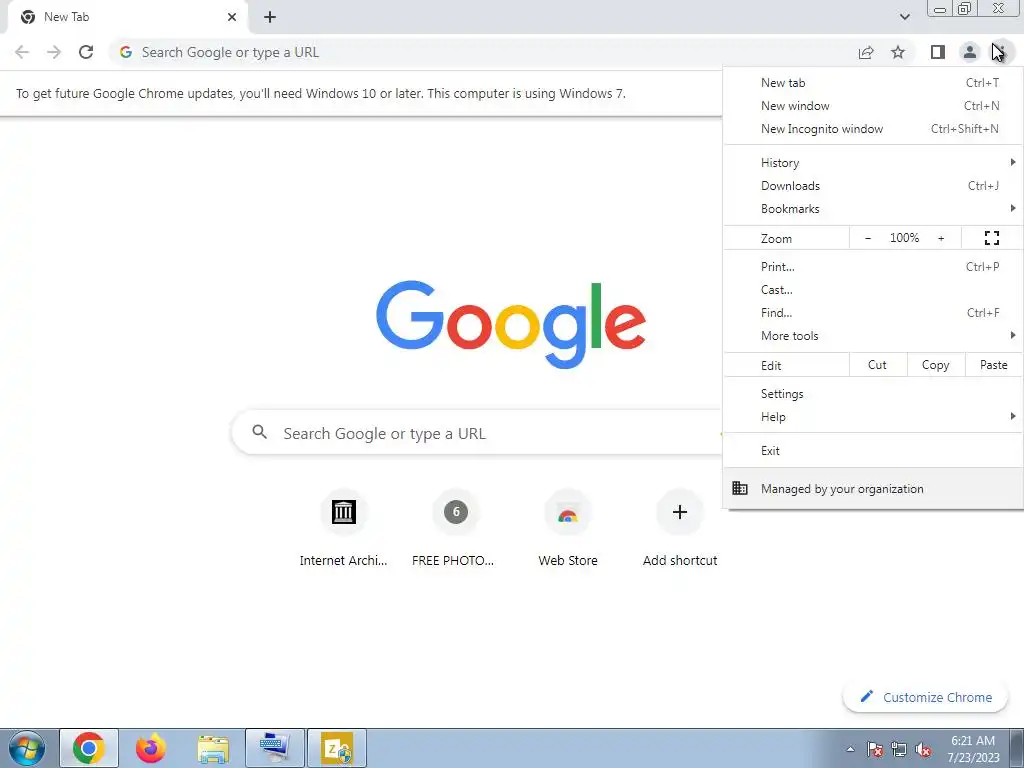Open Settings from the menu
This screenshot has height=768, width=1024.
click(873, 394)
